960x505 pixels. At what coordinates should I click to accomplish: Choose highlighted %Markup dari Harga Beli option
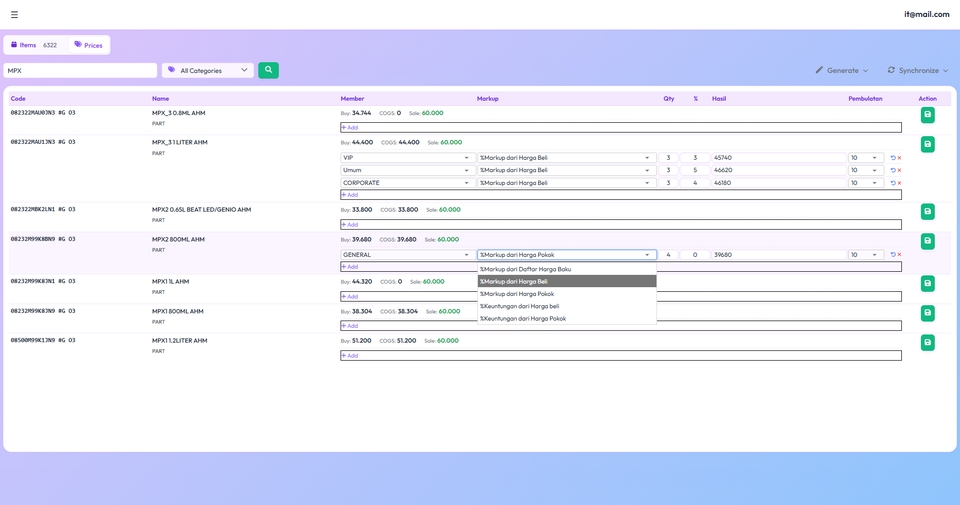[566, 282]
